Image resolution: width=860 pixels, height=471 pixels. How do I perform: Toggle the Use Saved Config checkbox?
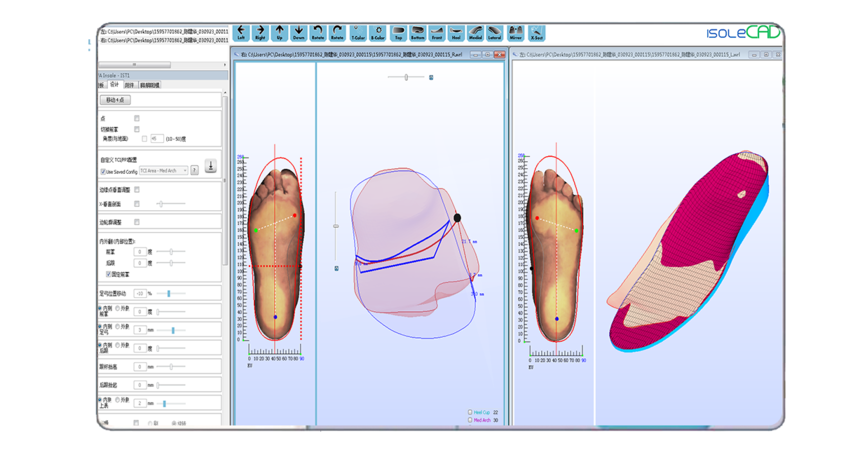(x=103, y=172)
